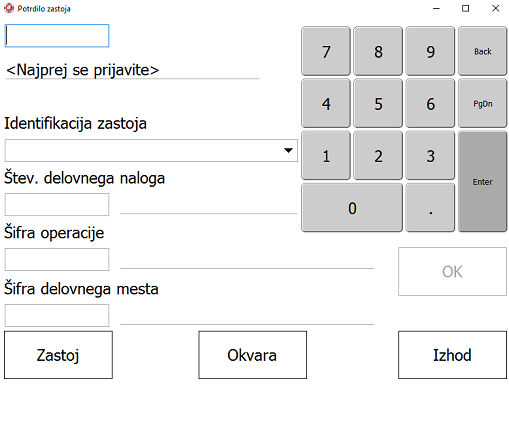This screenshot has height=439, width=509.
Task: Click the Potrdilo zastoja app icon
Action: (9, 8)
